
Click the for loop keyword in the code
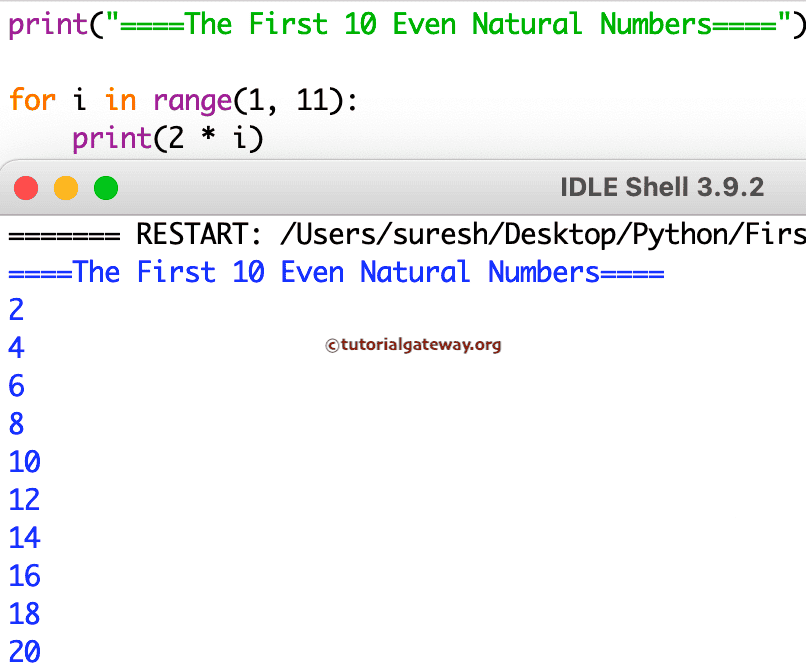(x=33, y=100)
